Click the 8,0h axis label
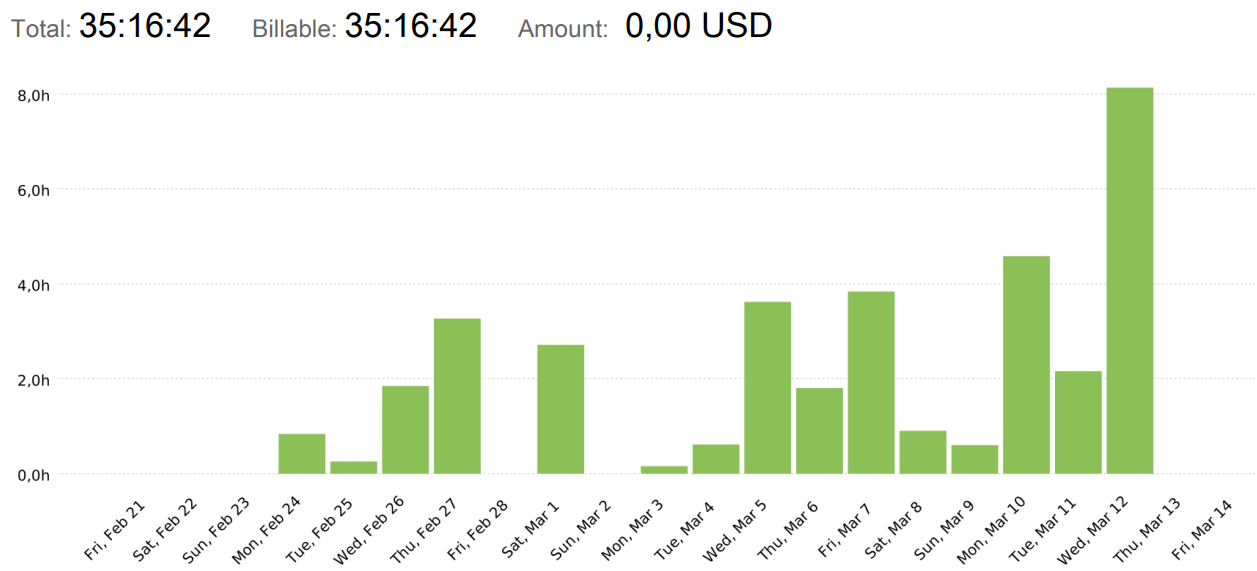Viewport: 1257px width, 571px height. tap(34, 95)
